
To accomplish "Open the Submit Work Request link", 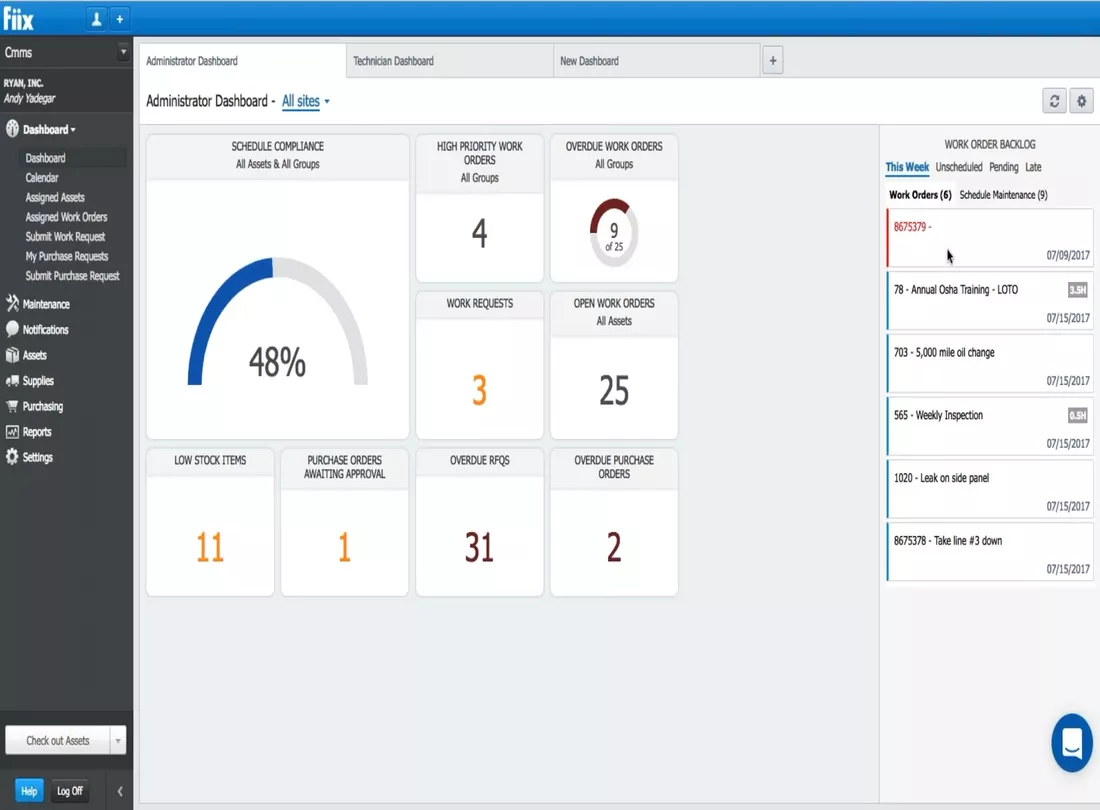I will click(x=65, y=237).
